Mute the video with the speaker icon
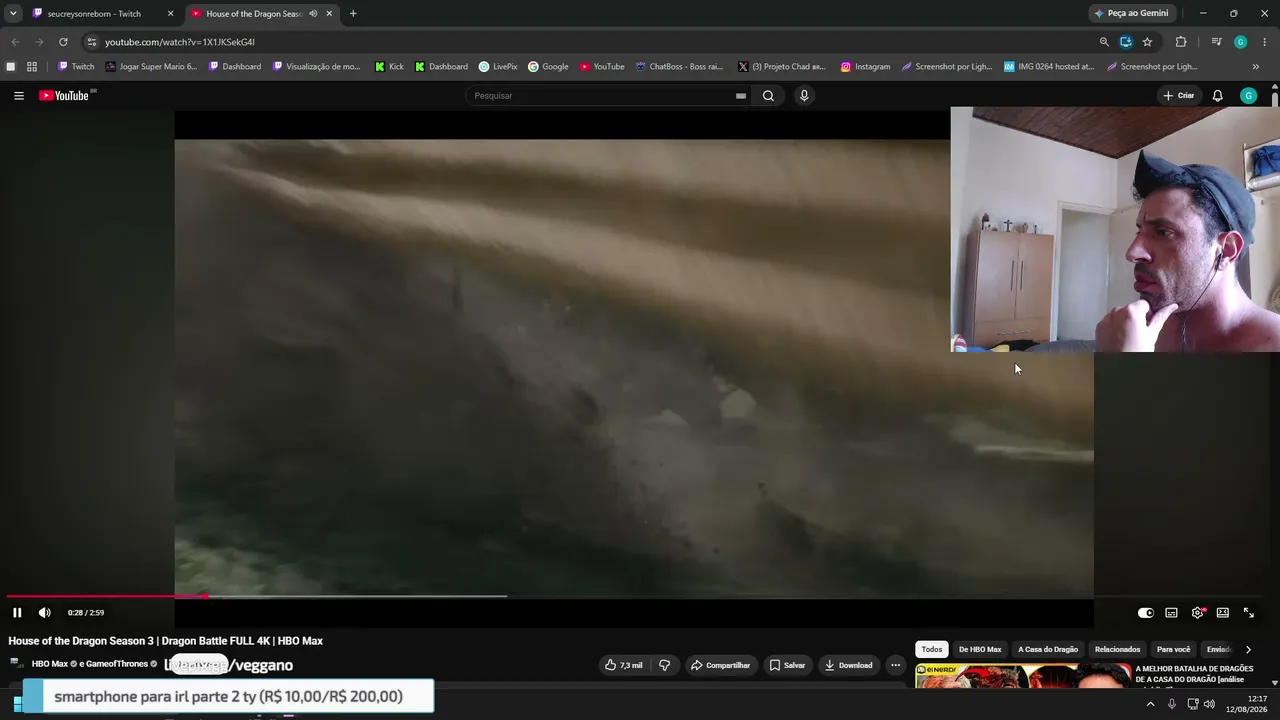The image size is (1280, 720). 45,613
